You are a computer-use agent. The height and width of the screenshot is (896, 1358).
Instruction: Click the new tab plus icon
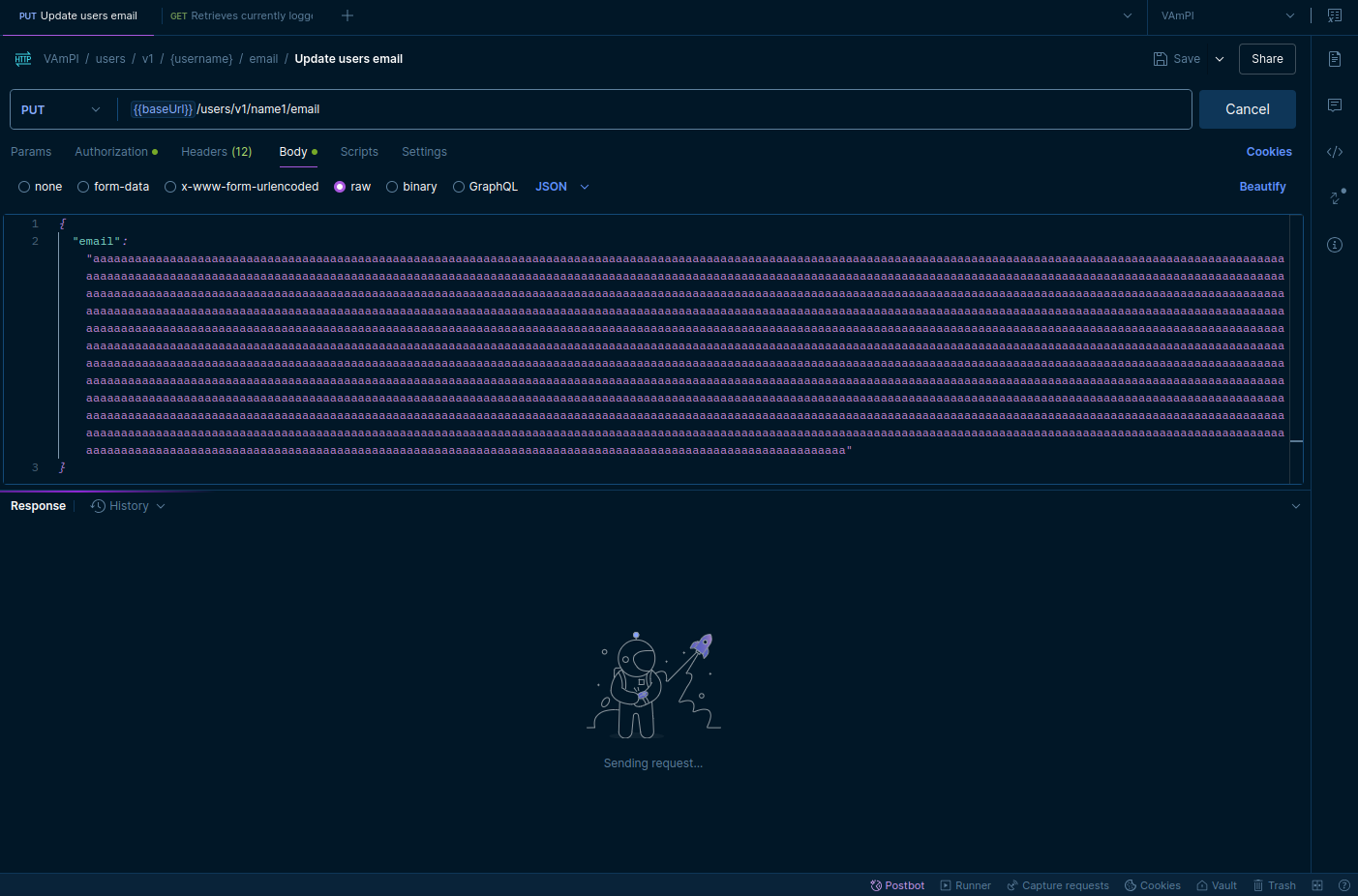pos(347,15)
